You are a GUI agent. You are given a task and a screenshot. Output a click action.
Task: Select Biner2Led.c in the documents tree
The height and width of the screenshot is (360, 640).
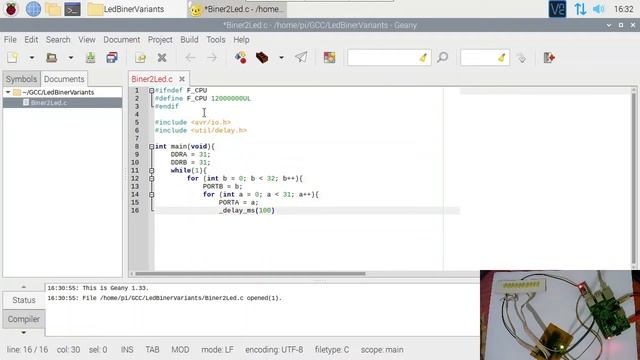tap(49, 102)
